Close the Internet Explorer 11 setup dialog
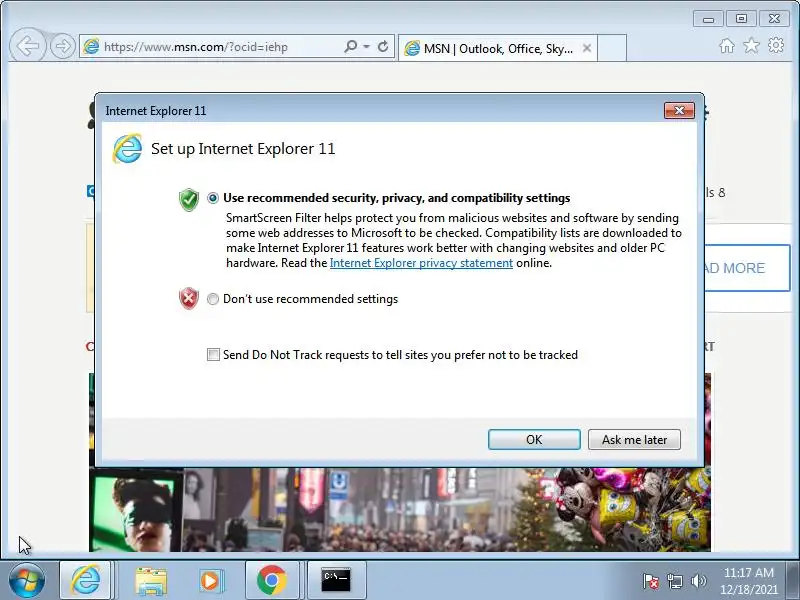This screenshot has width=800, height=600. pyautogui.click(x=679, y=110)
